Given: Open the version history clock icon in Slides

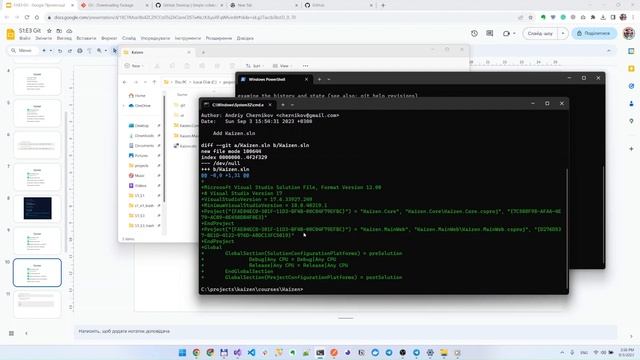Looking at the screenshot, I should click(474, 33).
